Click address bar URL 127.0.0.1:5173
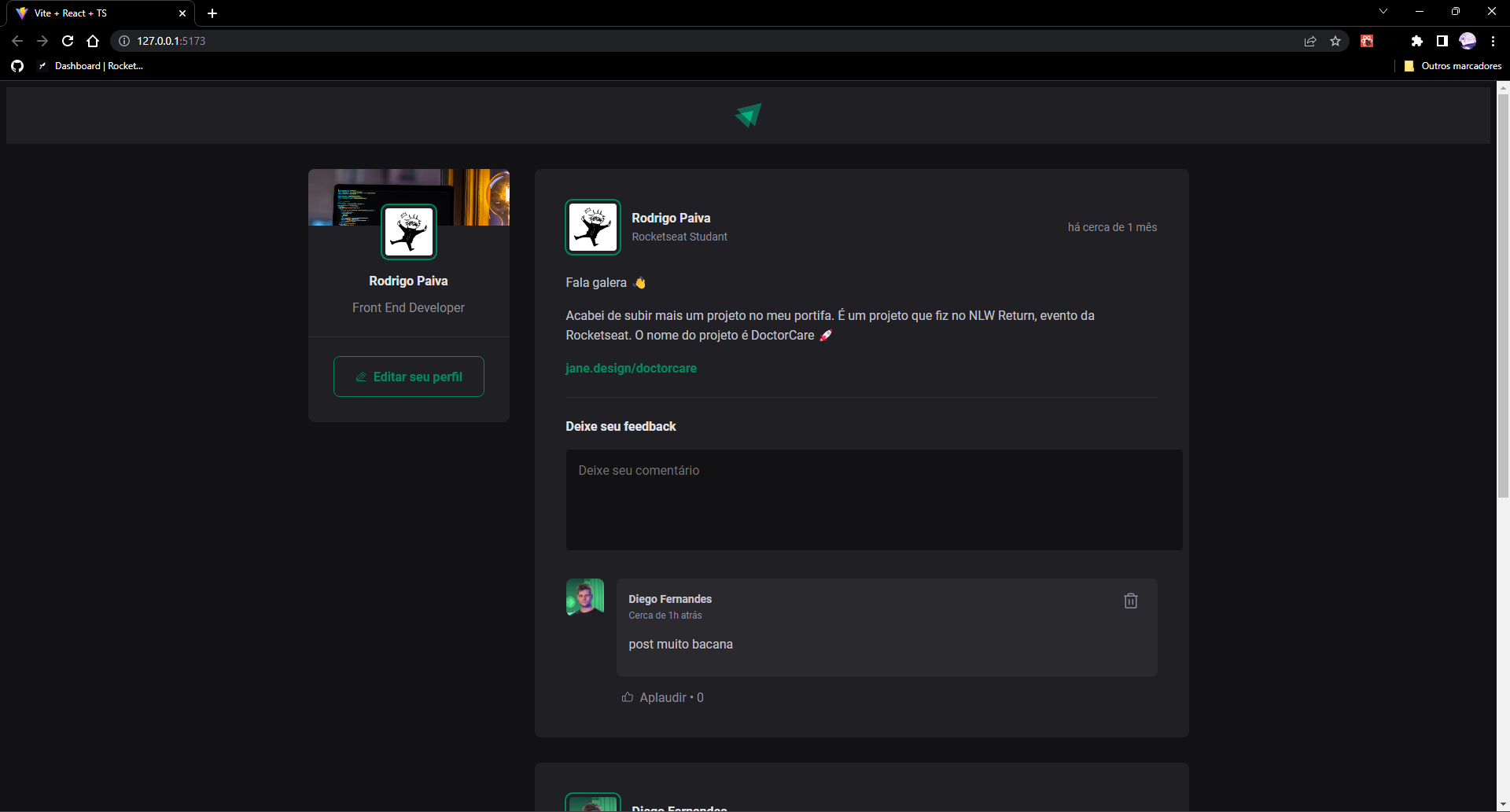 coord(171,41)
